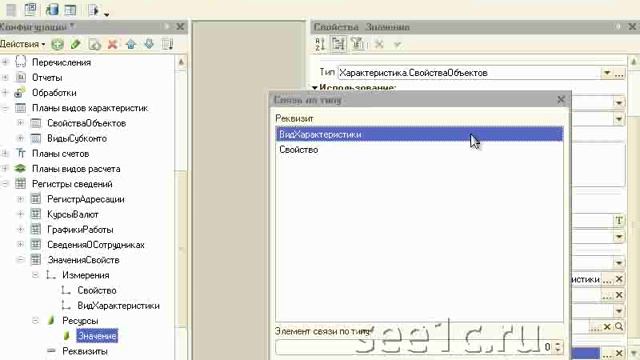640x360 pixels.
Task: Select the Значение resource in the tree
Action: click(x=97, y=336)
